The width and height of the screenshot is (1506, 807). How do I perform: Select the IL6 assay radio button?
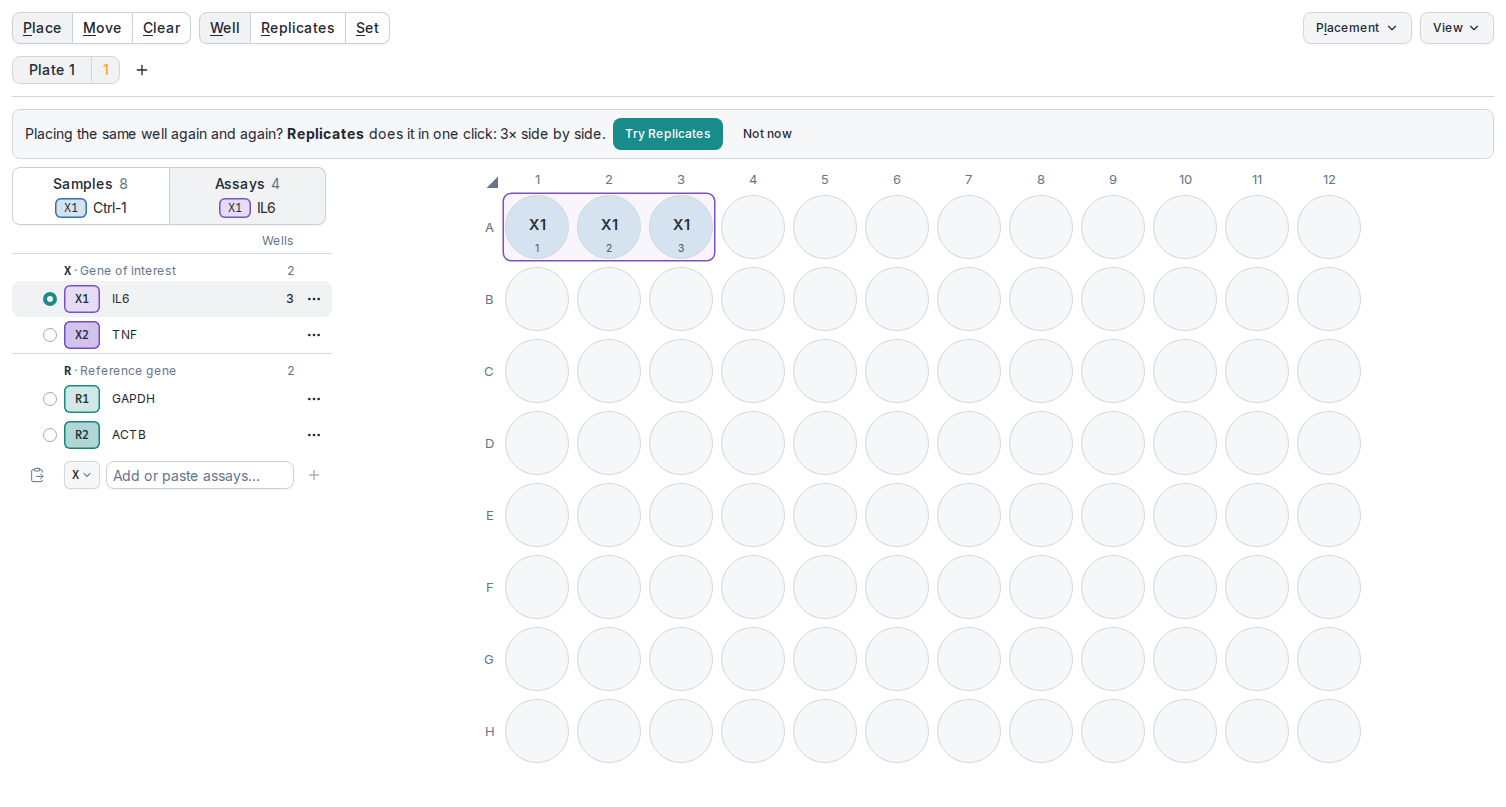pyautogui.click(x=50, y=299)
